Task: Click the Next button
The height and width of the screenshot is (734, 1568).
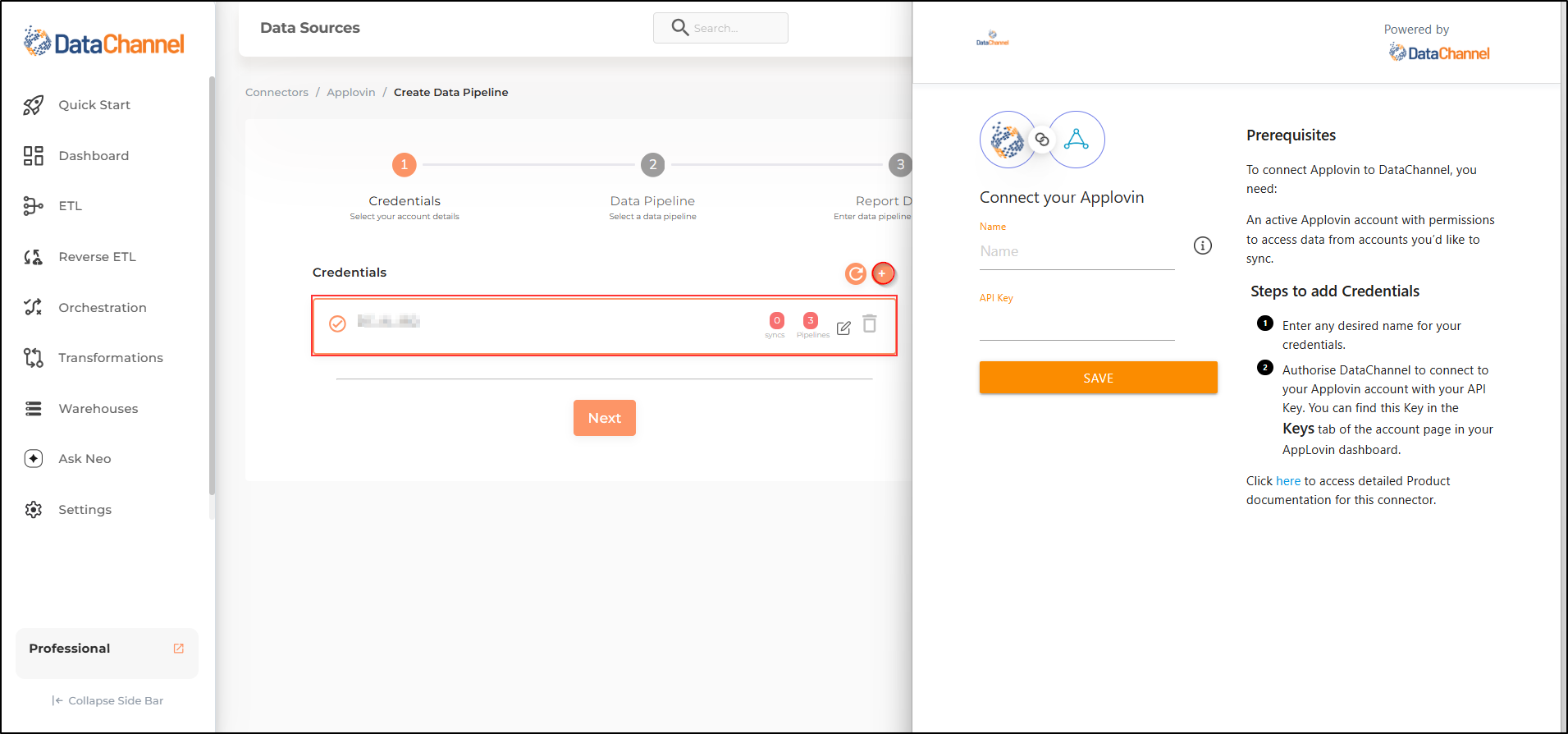Action: (x=605, y=418)
